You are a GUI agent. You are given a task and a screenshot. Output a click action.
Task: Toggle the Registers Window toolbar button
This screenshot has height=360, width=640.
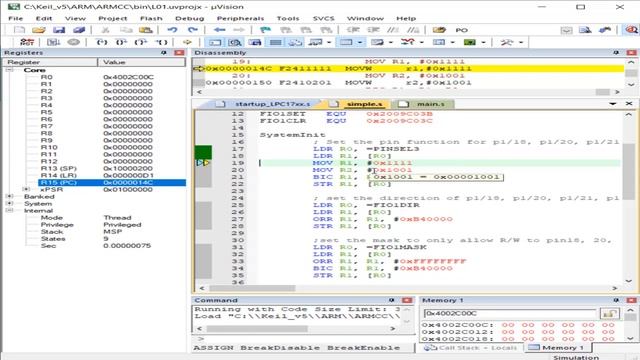click(x=276, y=42)
